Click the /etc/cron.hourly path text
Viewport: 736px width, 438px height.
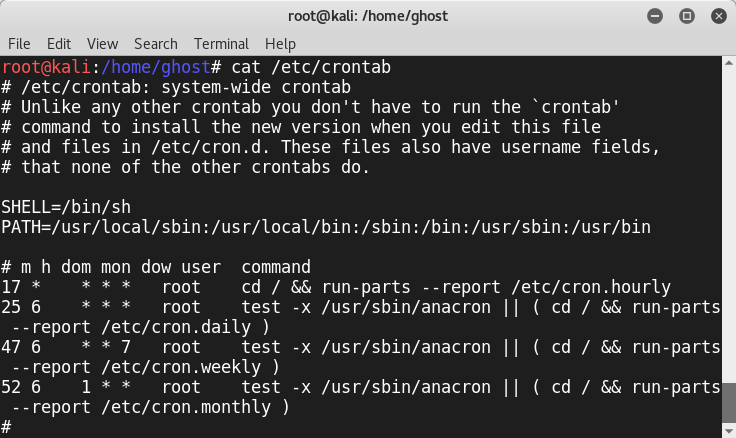tap(591, 287)
